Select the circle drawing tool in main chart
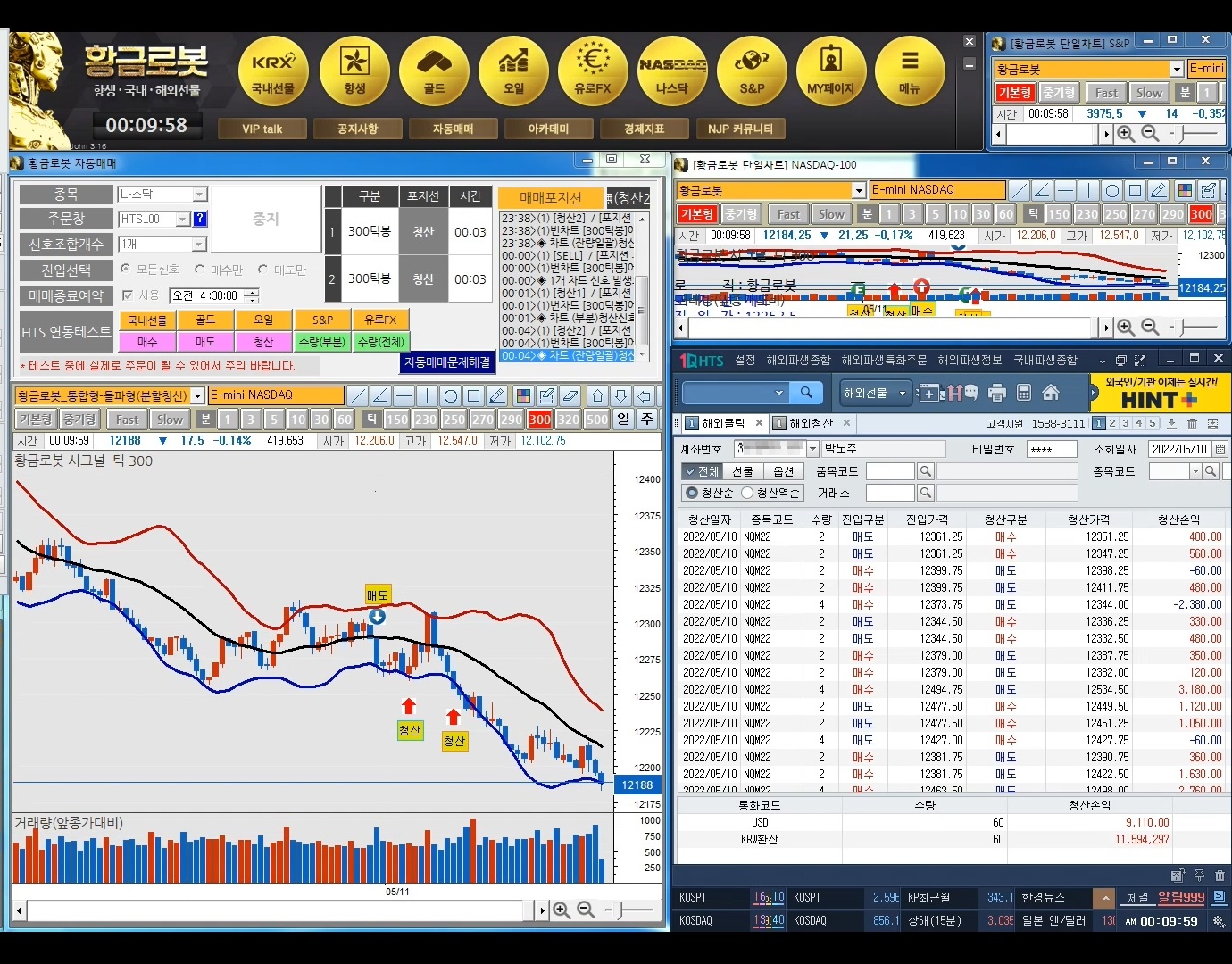This screenshot has height=964, width=1232. click(451, 395)
